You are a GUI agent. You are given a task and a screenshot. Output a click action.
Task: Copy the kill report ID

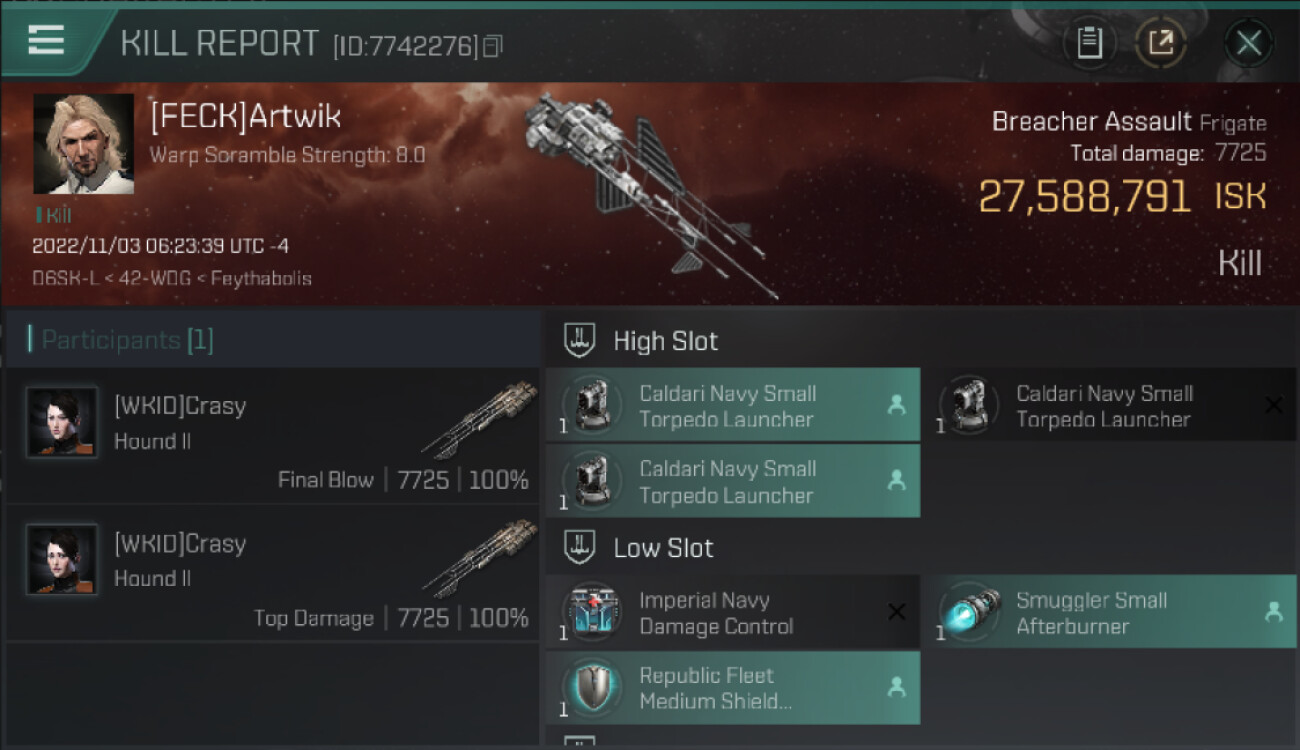pyautogui.click(x=492, y=46)
